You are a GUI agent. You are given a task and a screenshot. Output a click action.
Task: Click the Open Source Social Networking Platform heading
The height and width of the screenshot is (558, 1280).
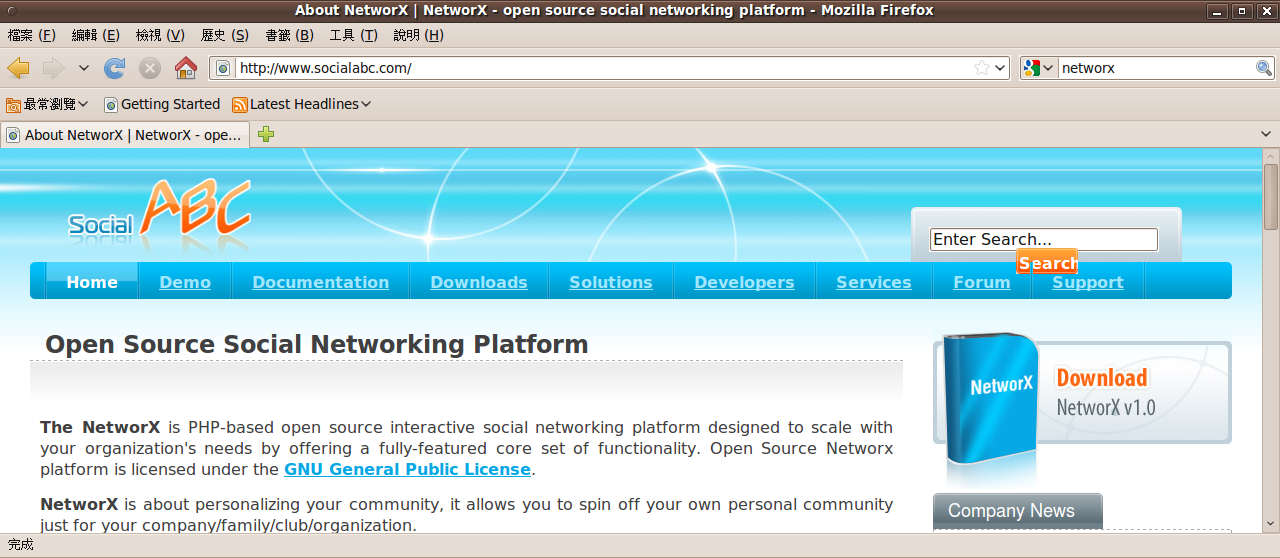pyautogui.click(x=317, y=344)
